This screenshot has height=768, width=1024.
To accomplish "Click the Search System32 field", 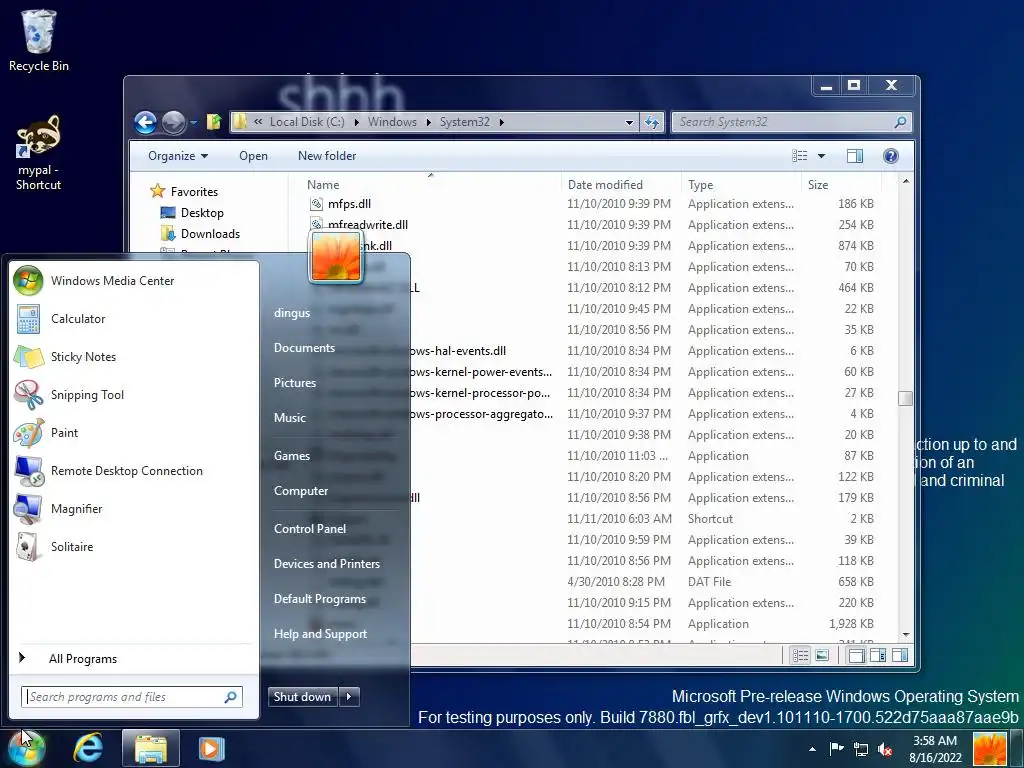I will pos(790,122).
